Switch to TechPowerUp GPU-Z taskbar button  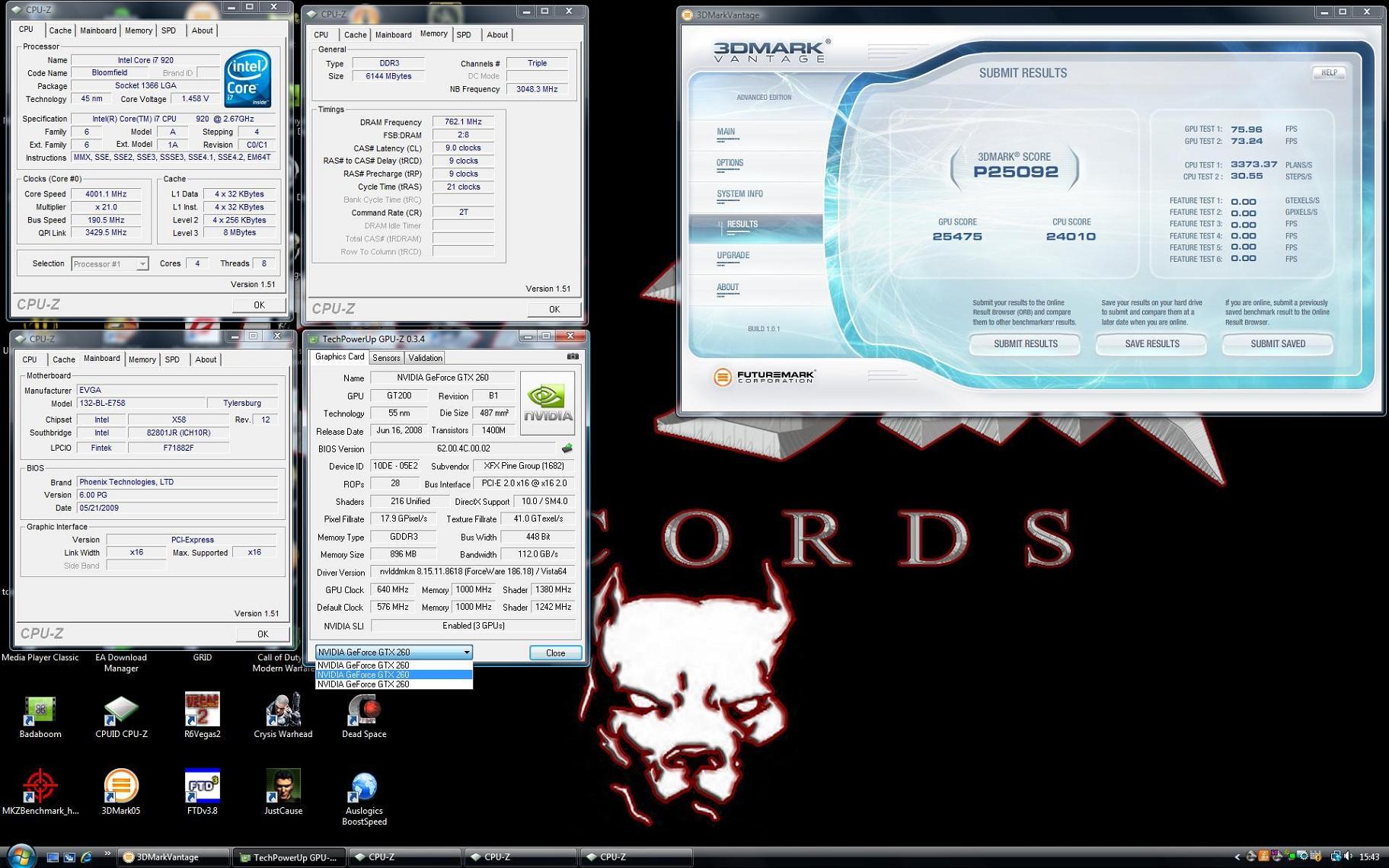[x=289, y=857]
